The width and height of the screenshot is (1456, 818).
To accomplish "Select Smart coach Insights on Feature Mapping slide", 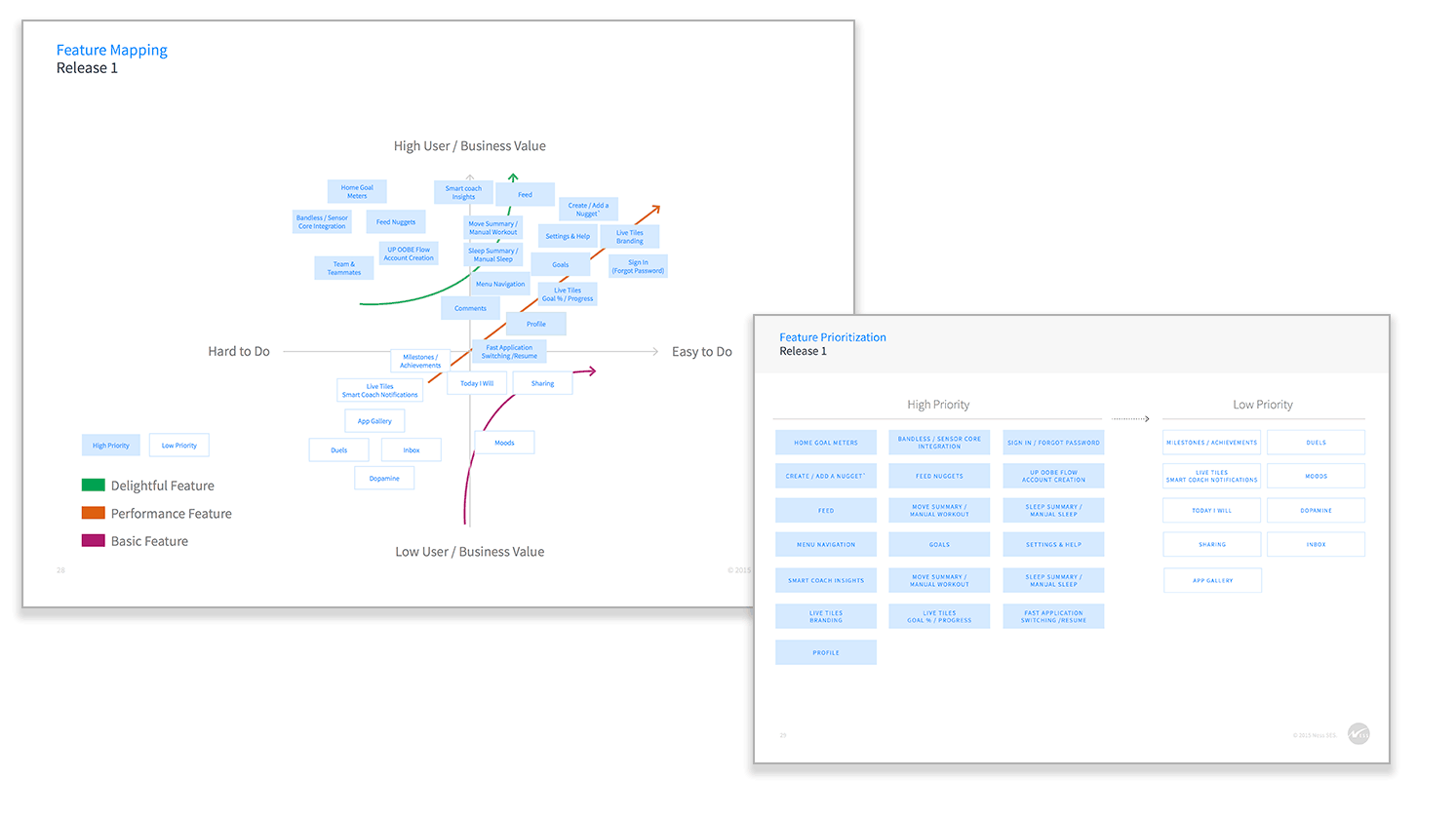I will tap(463, 192).
